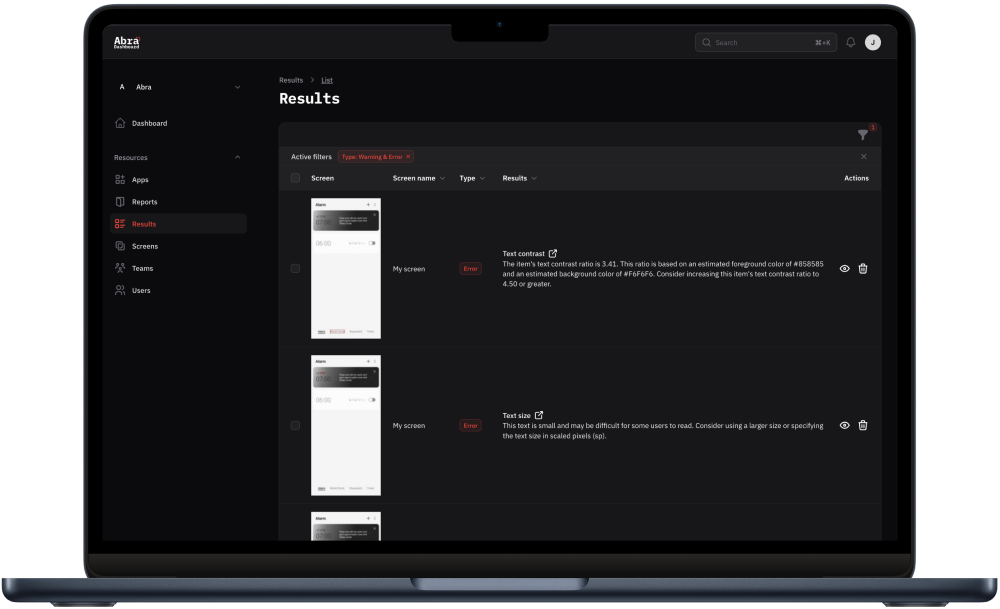Image resolution: width=1000 pixels, height=609 pixels.
Task: Open the notifications bell
Action: pos(850,42)
